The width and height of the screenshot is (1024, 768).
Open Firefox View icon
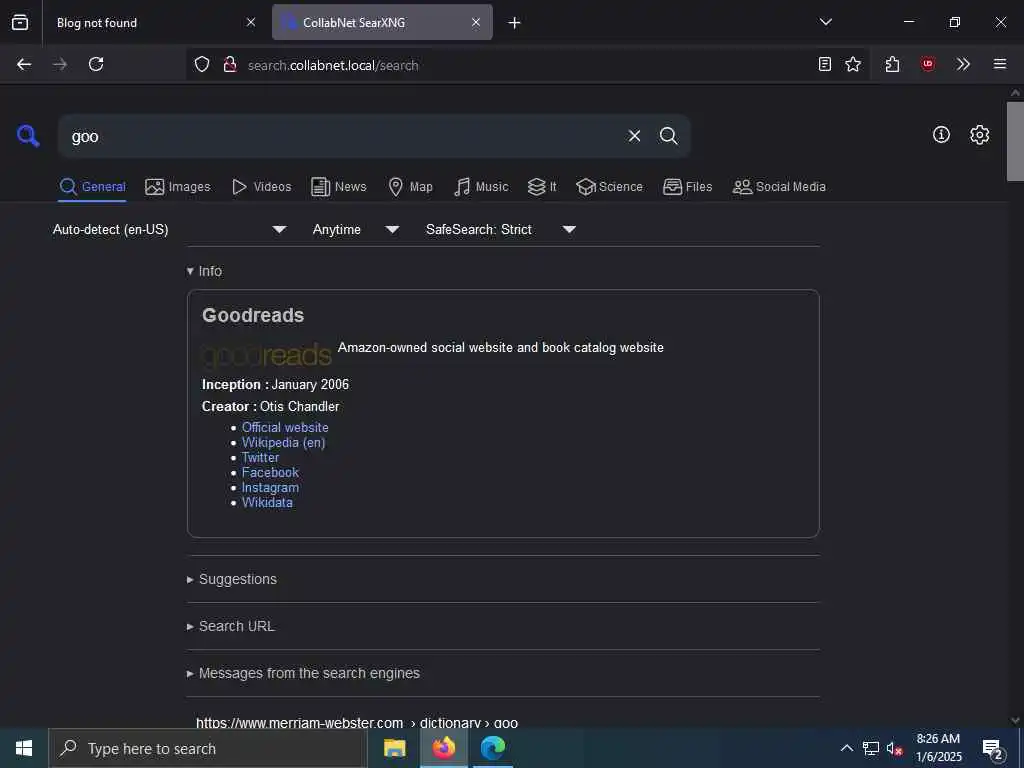pyautogui.click(x=20, y=22)
